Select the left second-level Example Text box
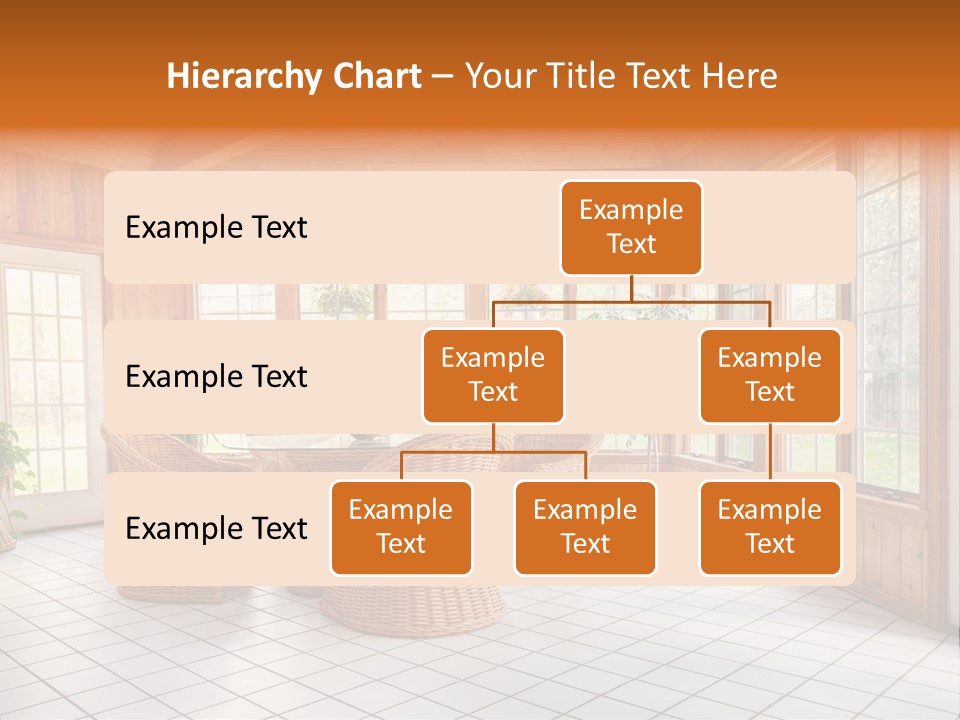960x720 pixels. [x=493, y=375]
